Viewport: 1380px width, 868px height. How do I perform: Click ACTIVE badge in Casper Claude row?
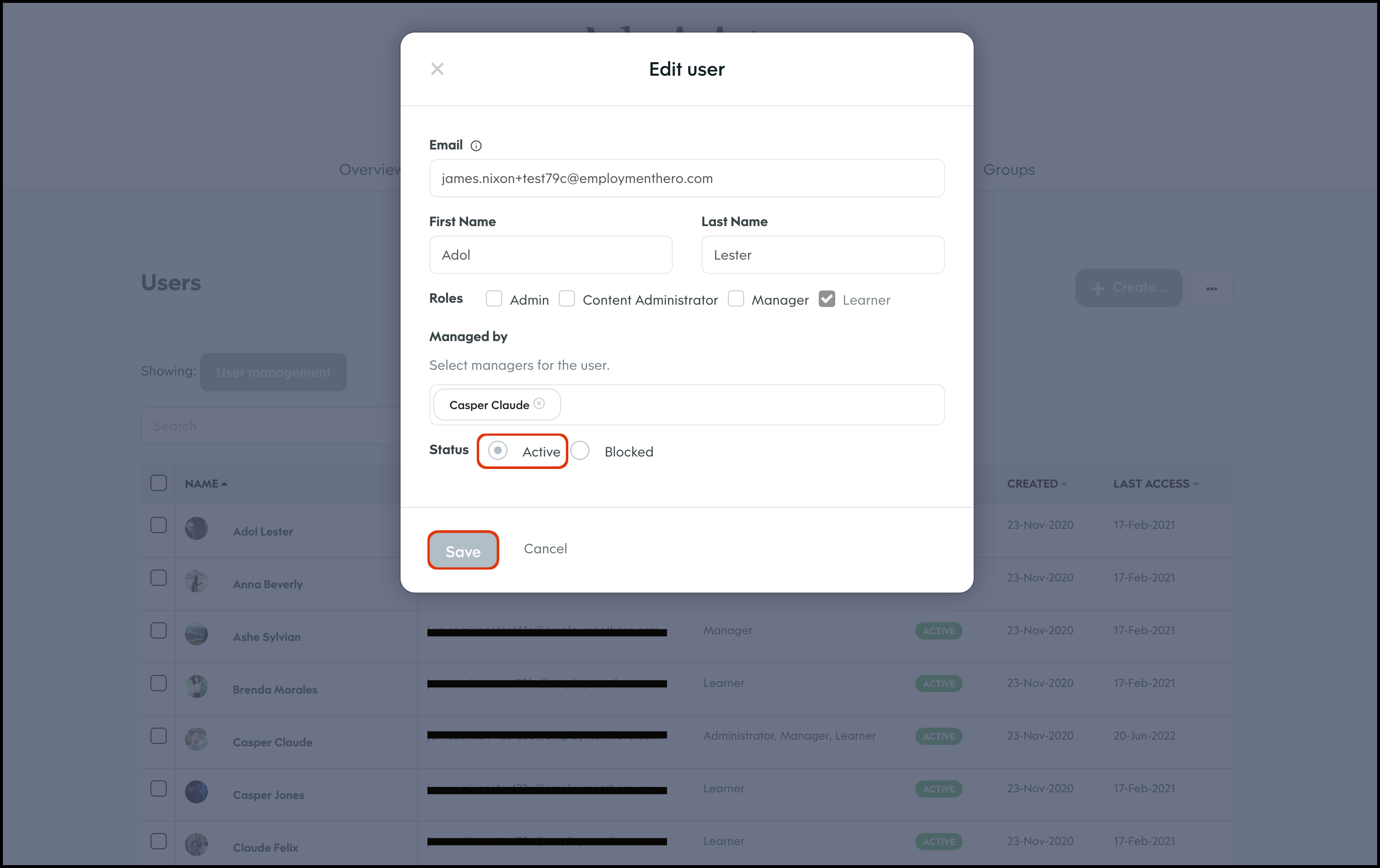coord(938,736)
